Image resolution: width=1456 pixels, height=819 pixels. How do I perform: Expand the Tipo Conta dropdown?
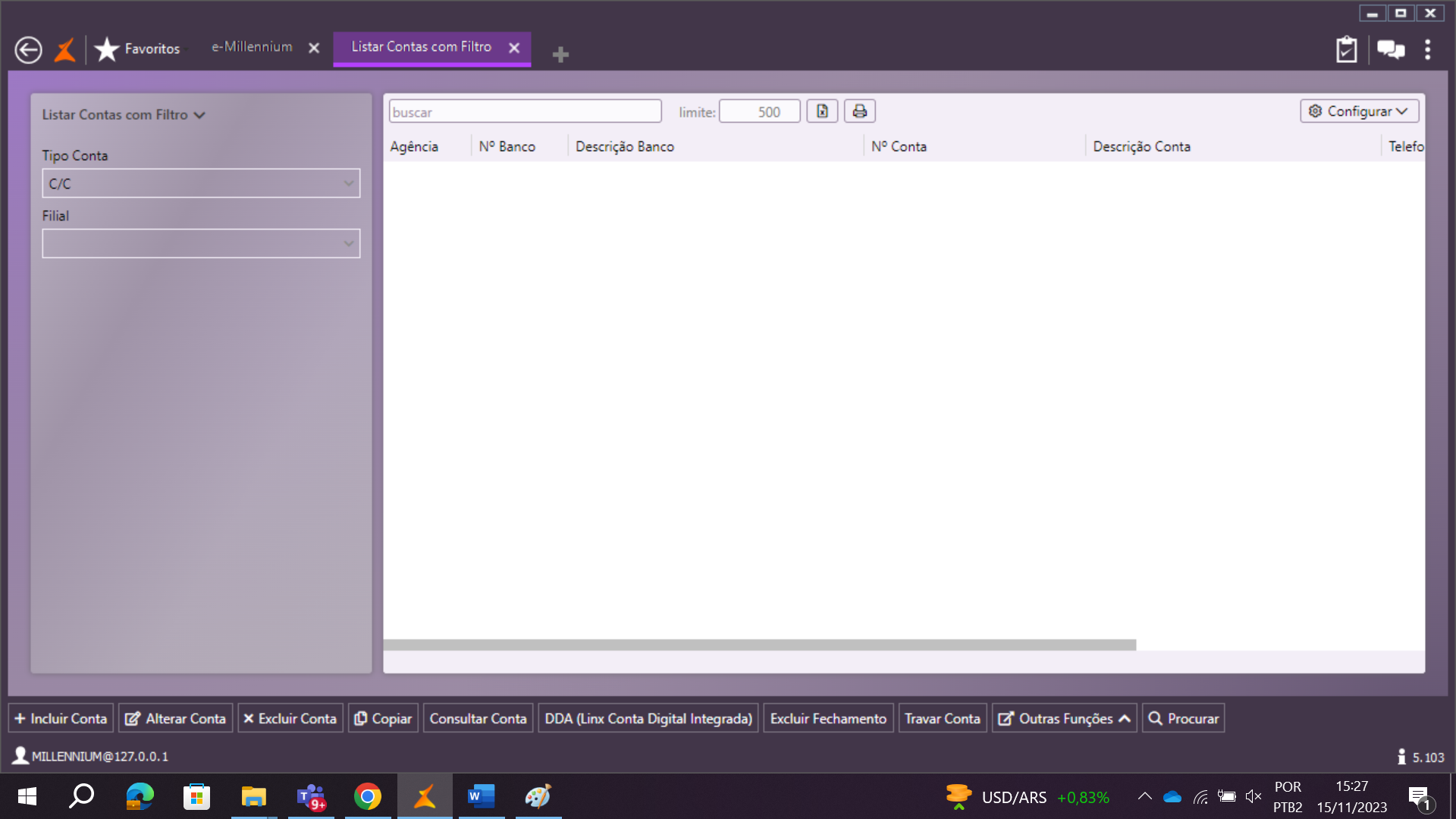click(x=348, y=184)
